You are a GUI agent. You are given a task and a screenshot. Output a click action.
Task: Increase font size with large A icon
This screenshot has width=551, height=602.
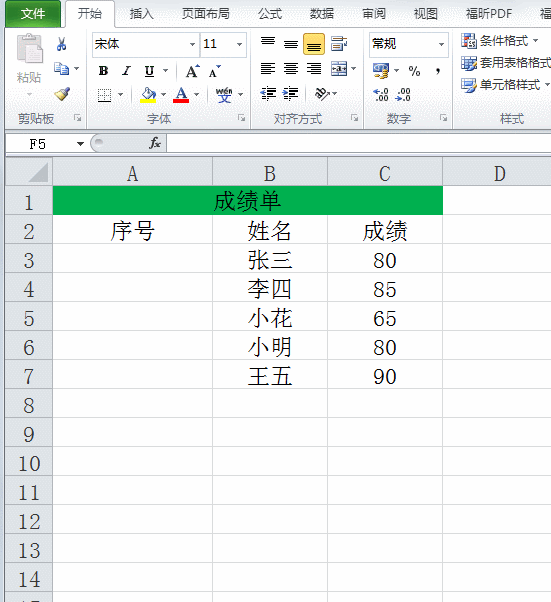click(192, 71)
